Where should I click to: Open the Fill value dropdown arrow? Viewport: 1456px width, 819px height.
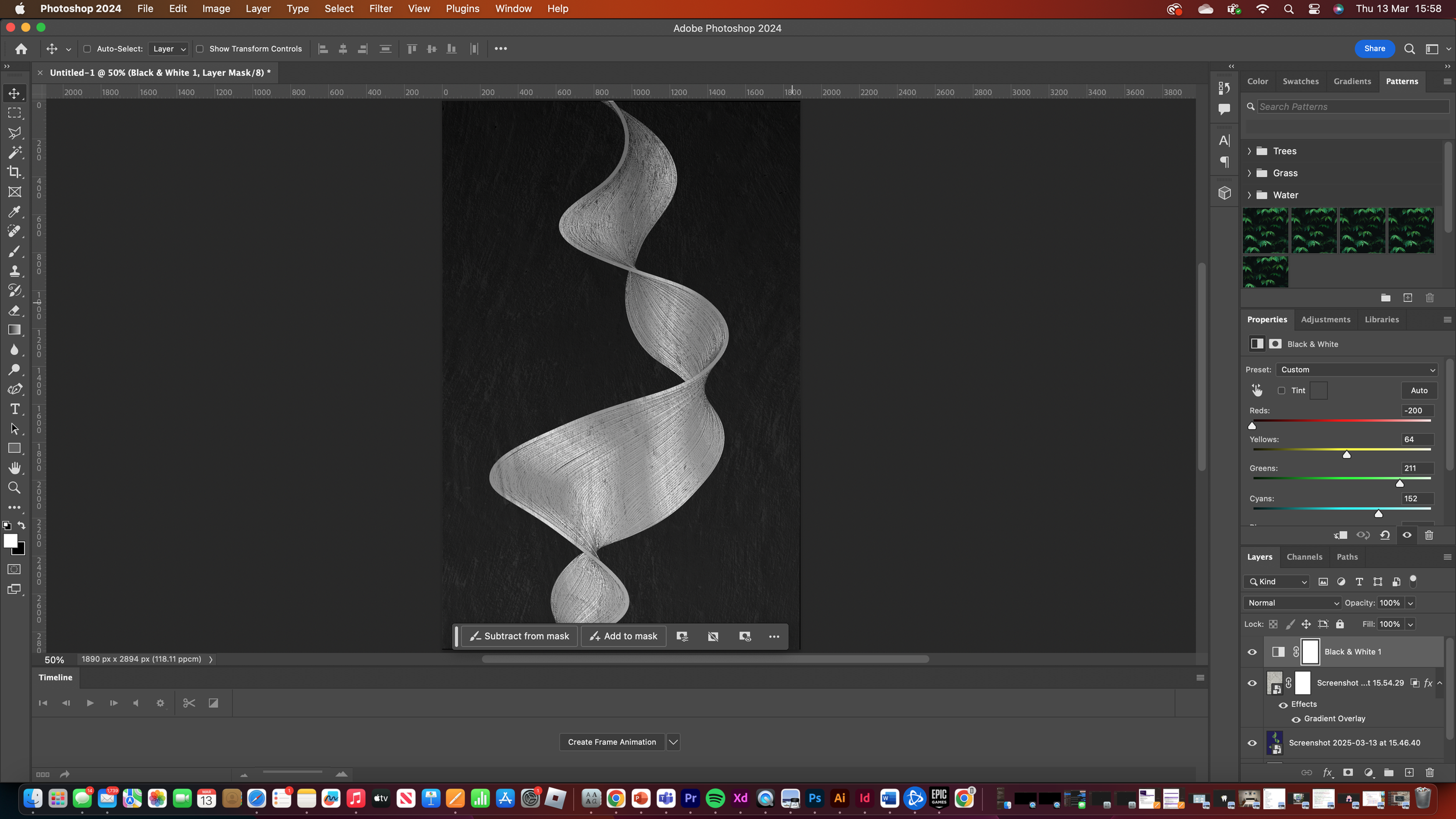pos(1410,624)
